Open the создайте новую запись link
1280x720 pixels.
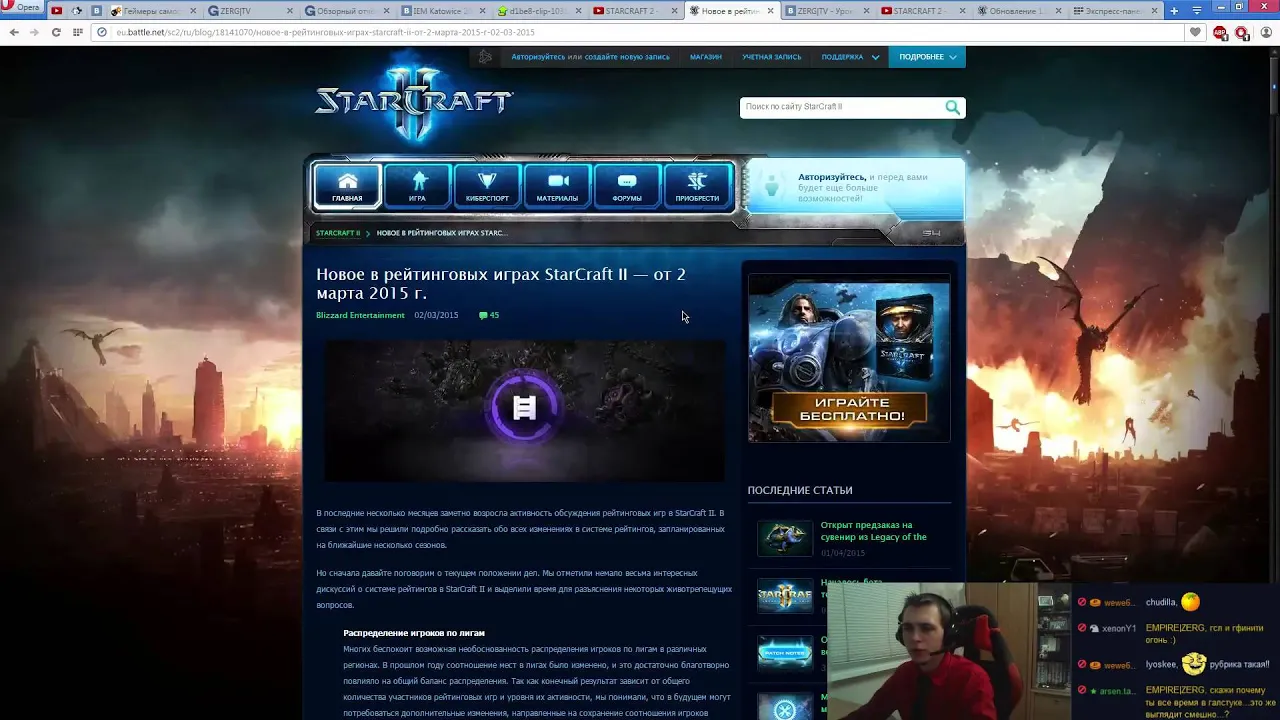click(627, 57)
